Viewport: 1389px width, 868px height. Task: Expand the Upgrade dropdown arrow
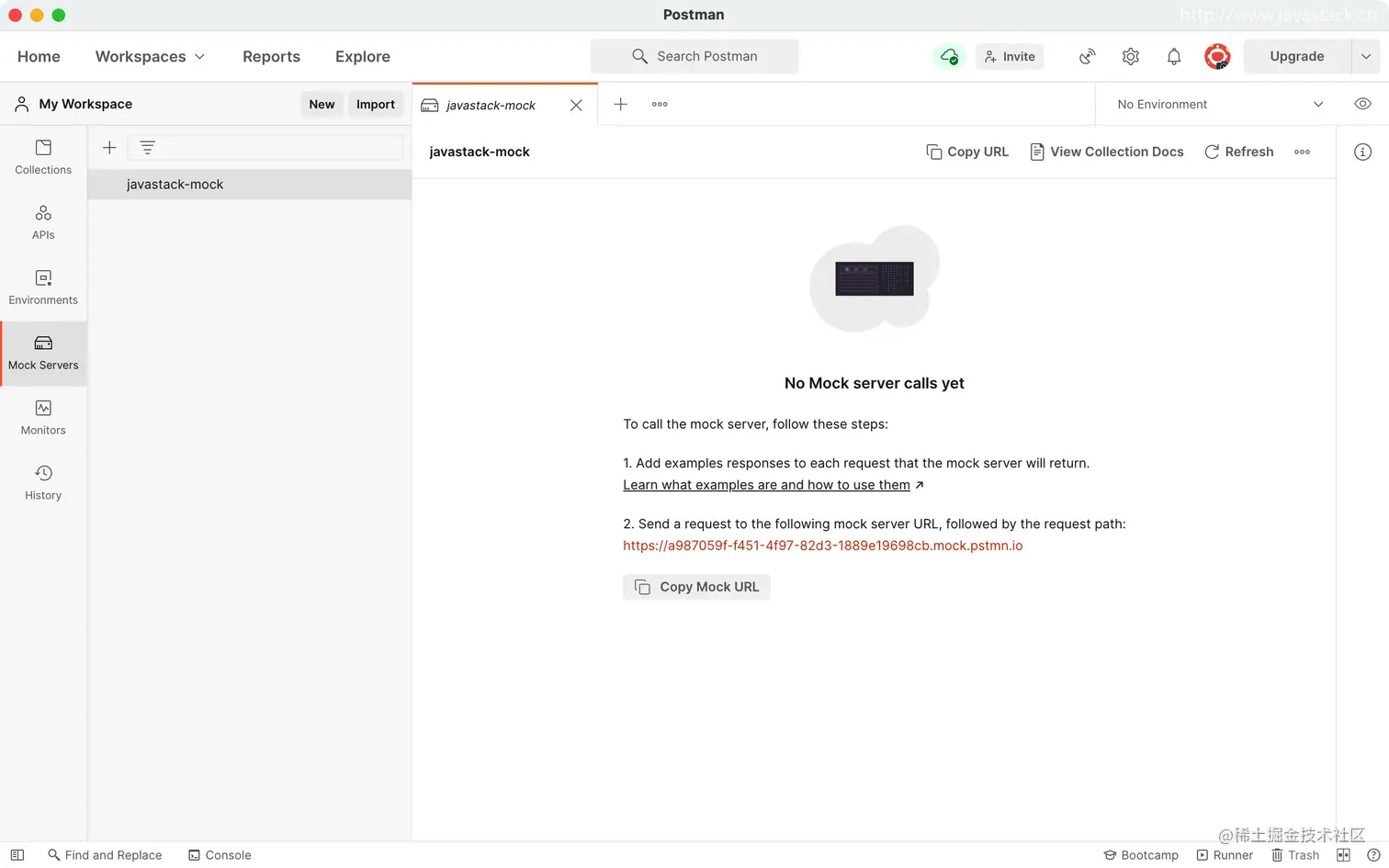pyautogui.click(x=1366, y=56)
